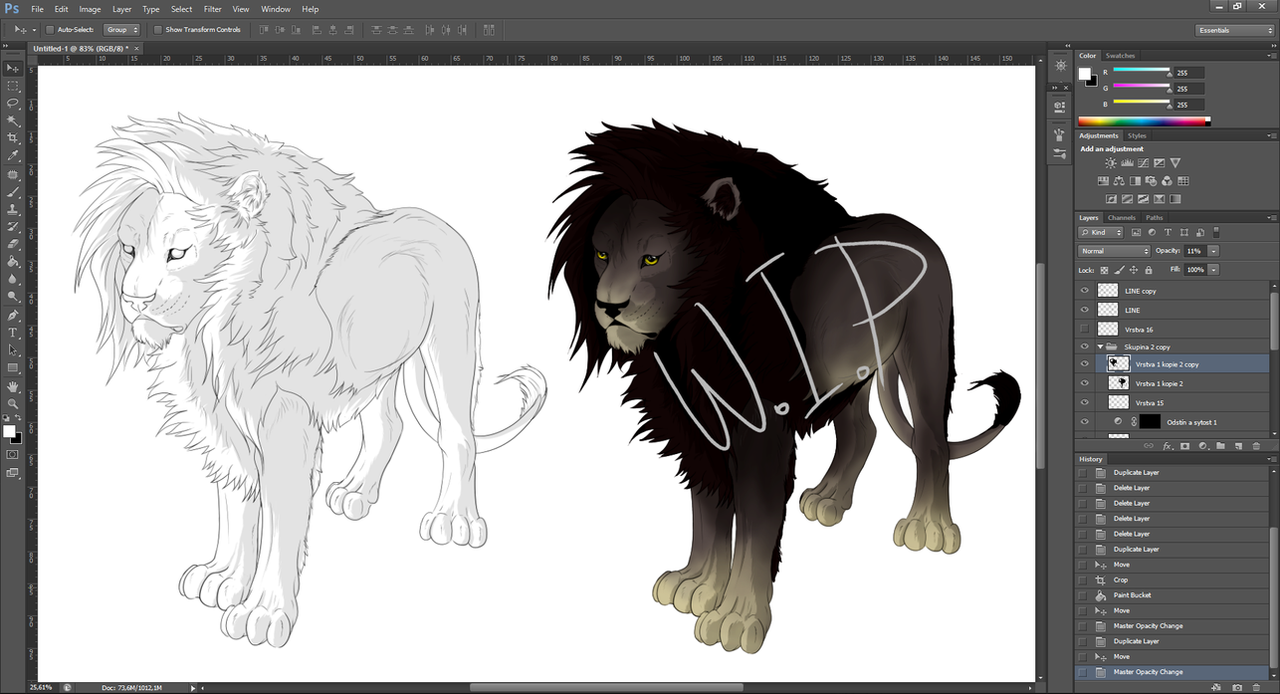The width and height of the screenshot is (1280, 694).
Task: Open the Window menu
Action: pos(276,9)
